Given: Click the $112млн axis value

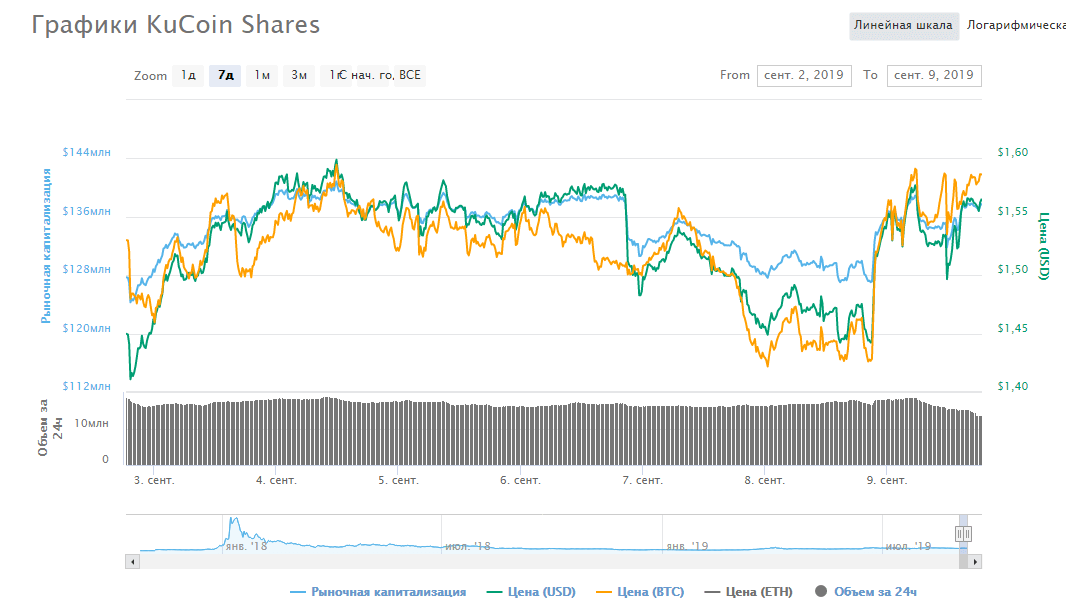Looking at the screenshot, I should pos(86,386).
